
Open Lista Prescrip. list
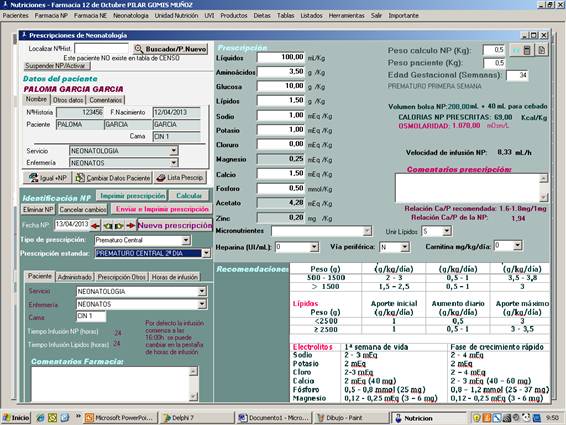coord(180,178)
